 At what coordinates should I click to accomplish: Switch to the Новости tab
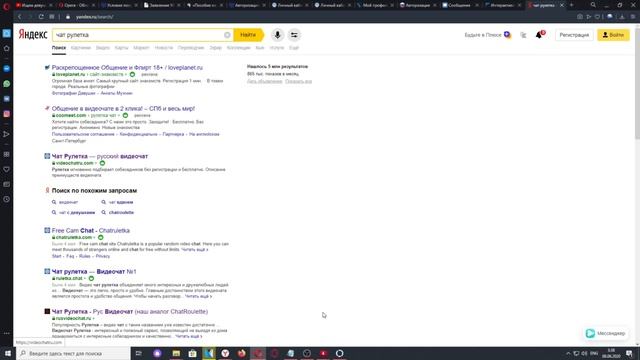tap(164, 48)
